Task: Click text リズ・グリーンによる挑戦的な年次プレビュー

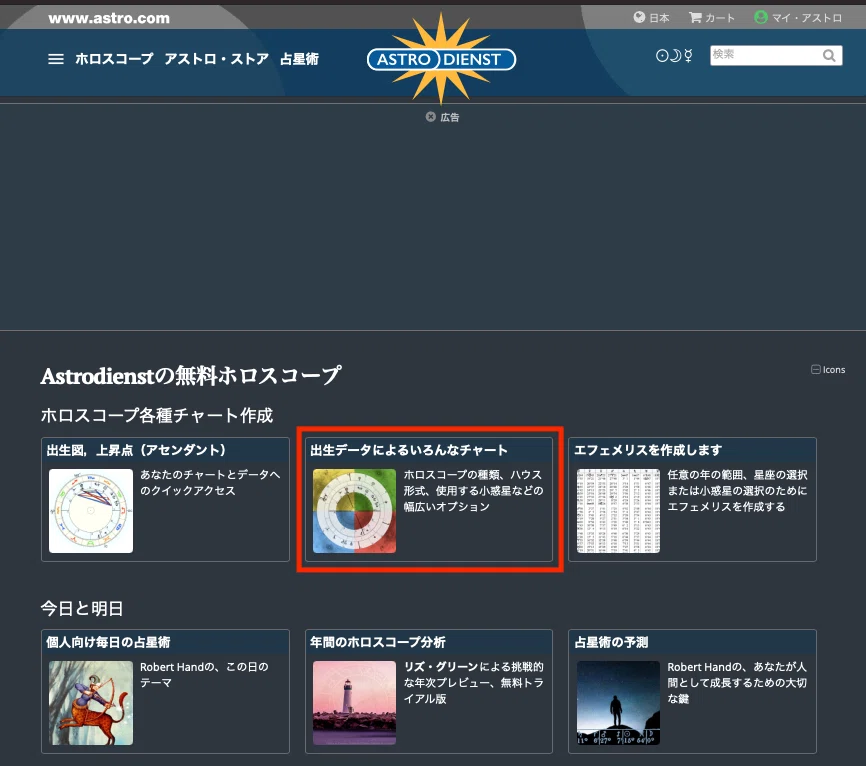Action: pos(473,683)
